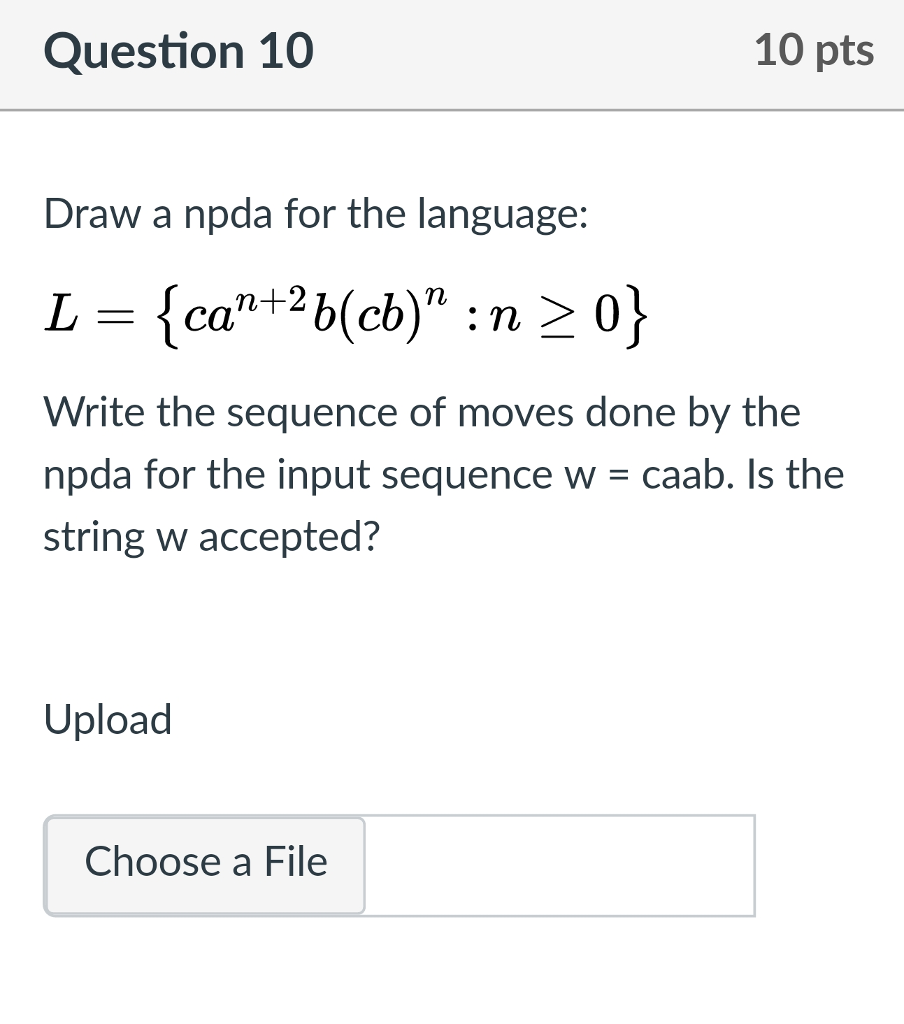Click the Question 10 heading
The image size is (904, 1024).
tap(180, 50)
